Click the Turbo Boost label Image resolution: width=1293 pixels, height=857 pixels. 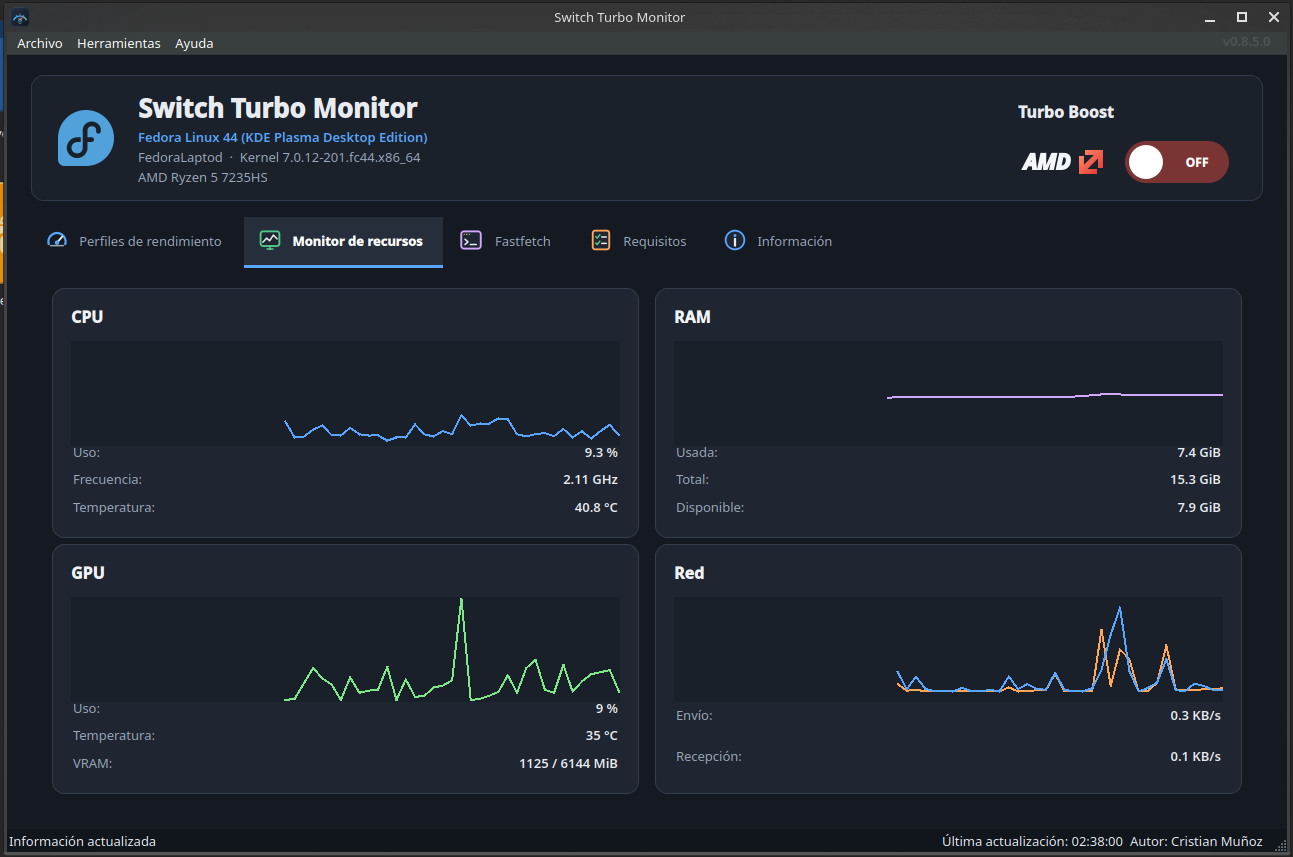point(1066,112)
